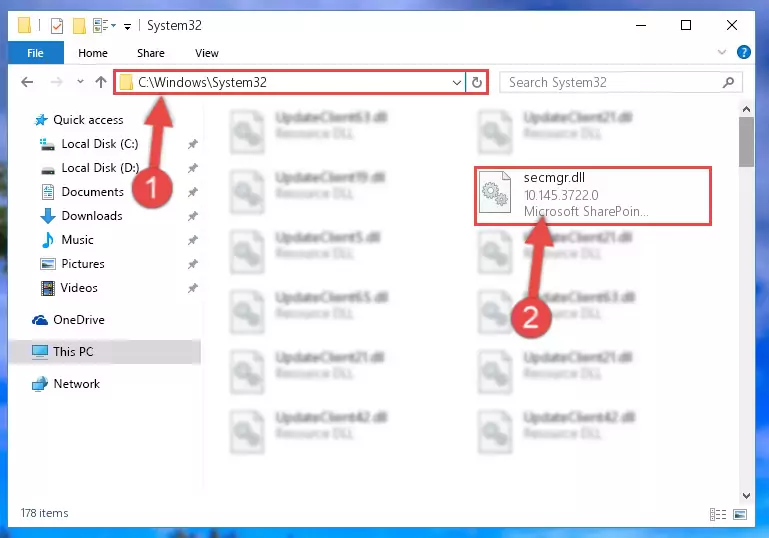Click the New folder toolbar icon
The image size is (769, 538).
79,25
